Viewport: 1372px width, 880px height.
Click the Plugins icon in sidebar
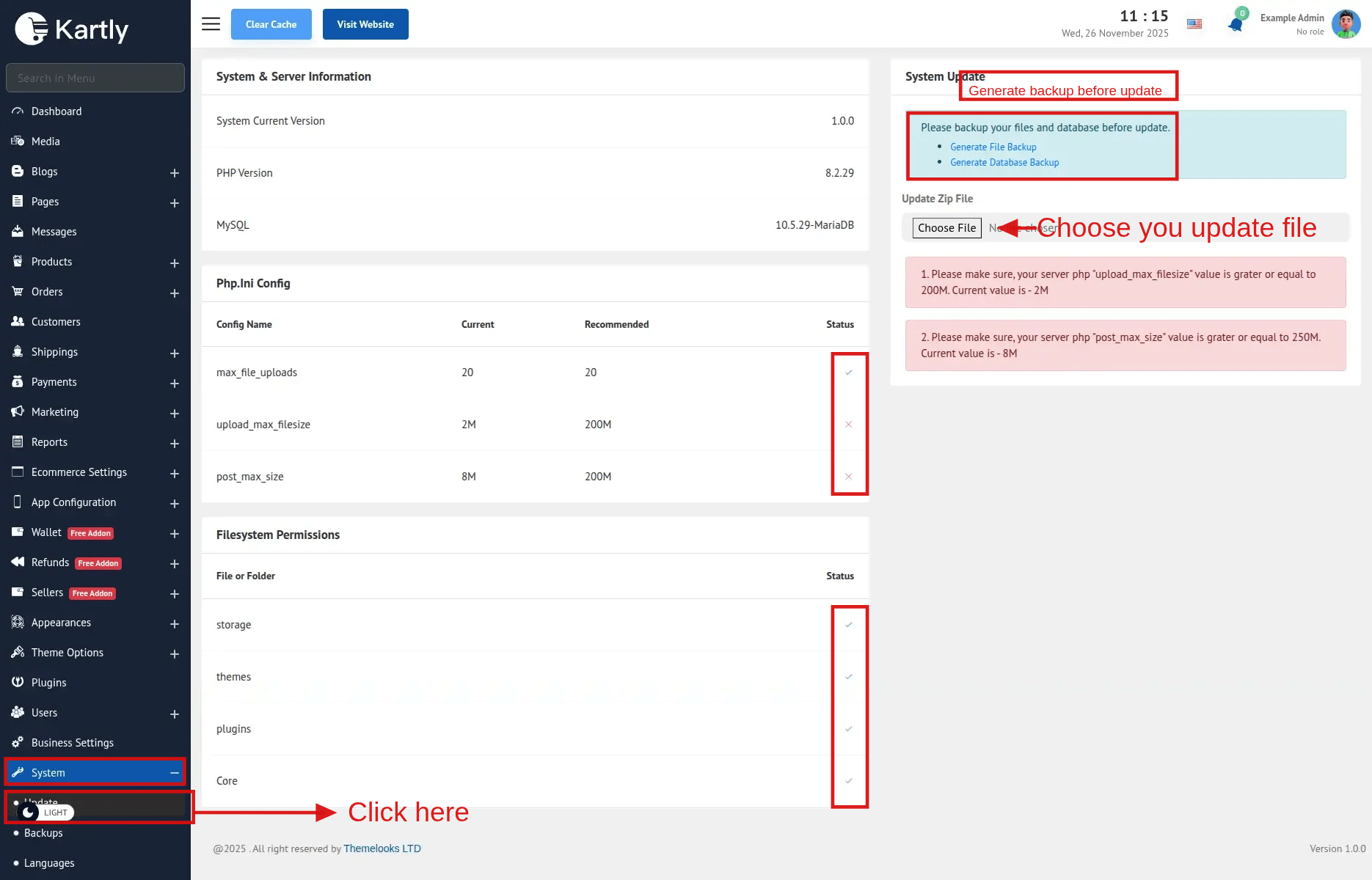click(x=18, y=683)
